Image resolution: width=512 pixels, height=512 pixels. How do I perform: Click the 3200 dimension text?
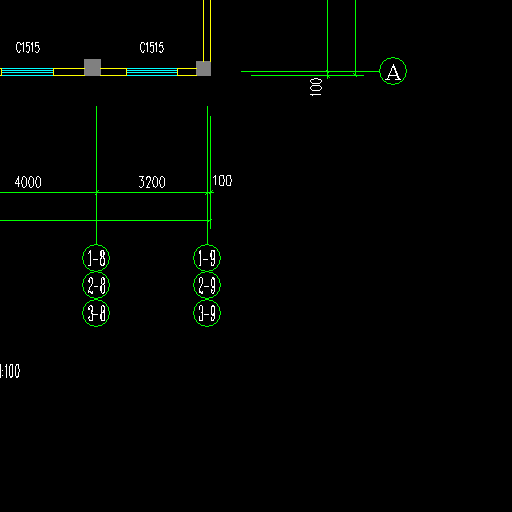tap(152, 182)
